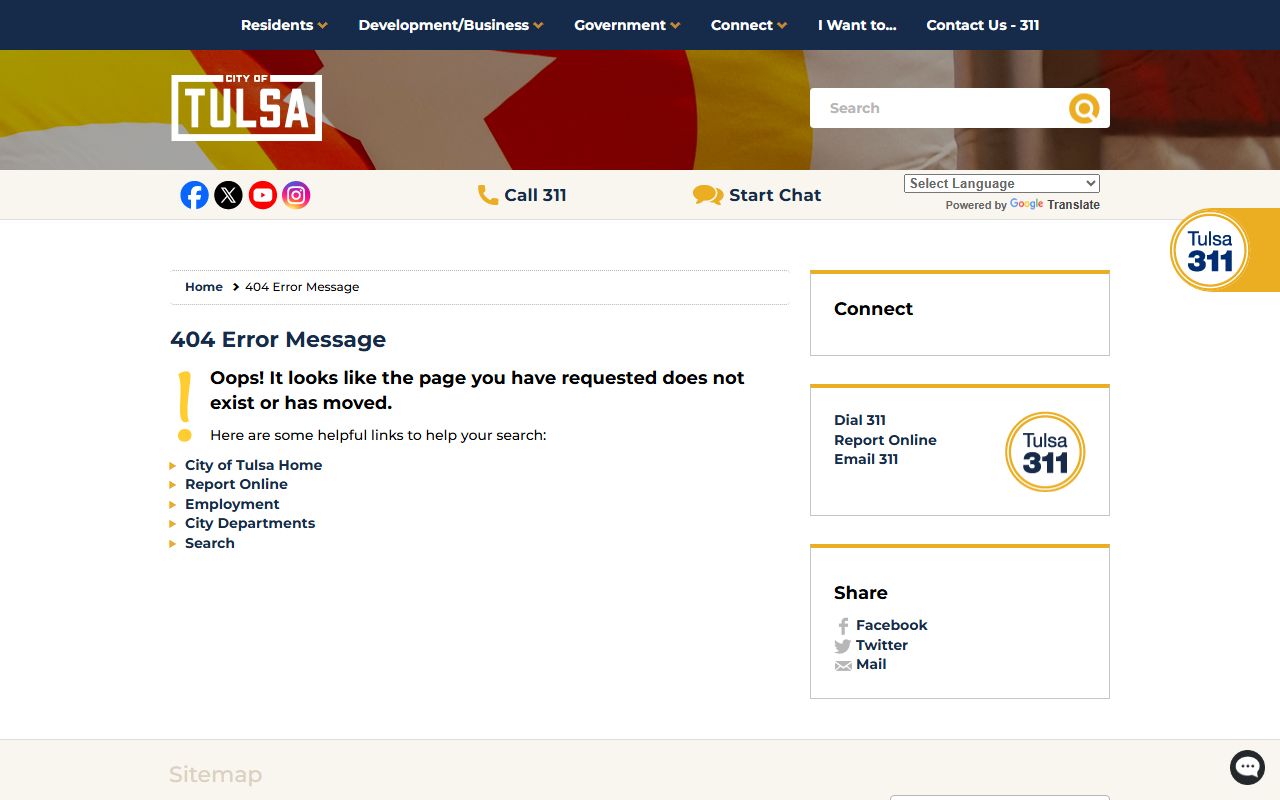Image resolution: width=1280 pixels, height=800 pixels.
Task: Expand the Government menu
Action: pos(626,25)
